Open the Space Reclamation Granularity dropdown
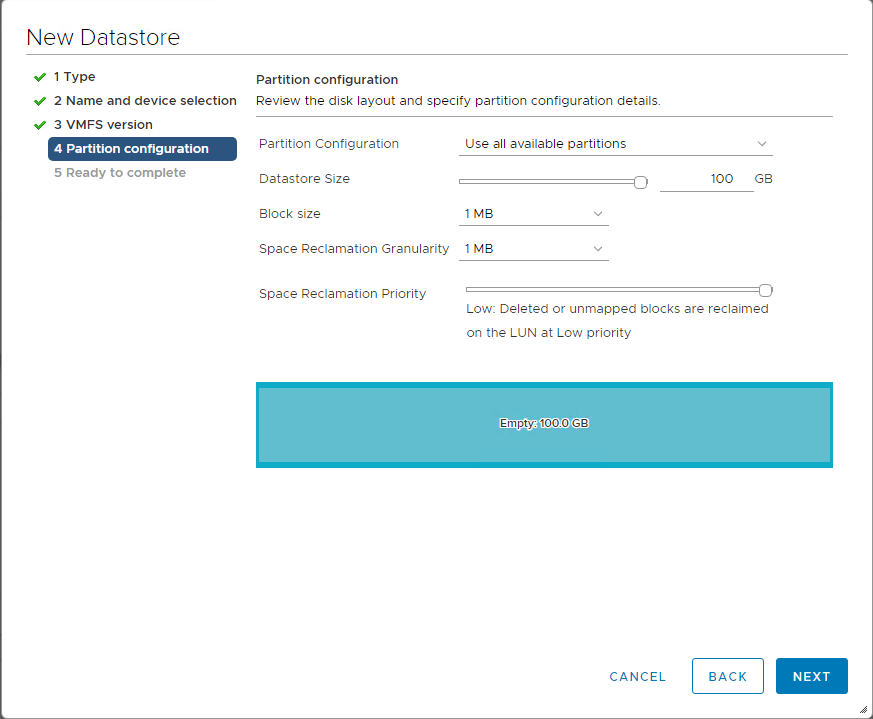 [533, 250]
